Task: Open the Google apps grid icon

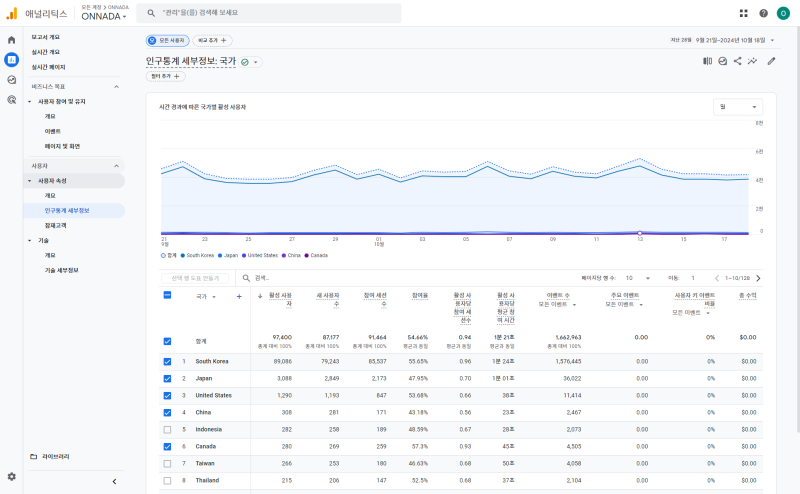Action: [743, 13]
